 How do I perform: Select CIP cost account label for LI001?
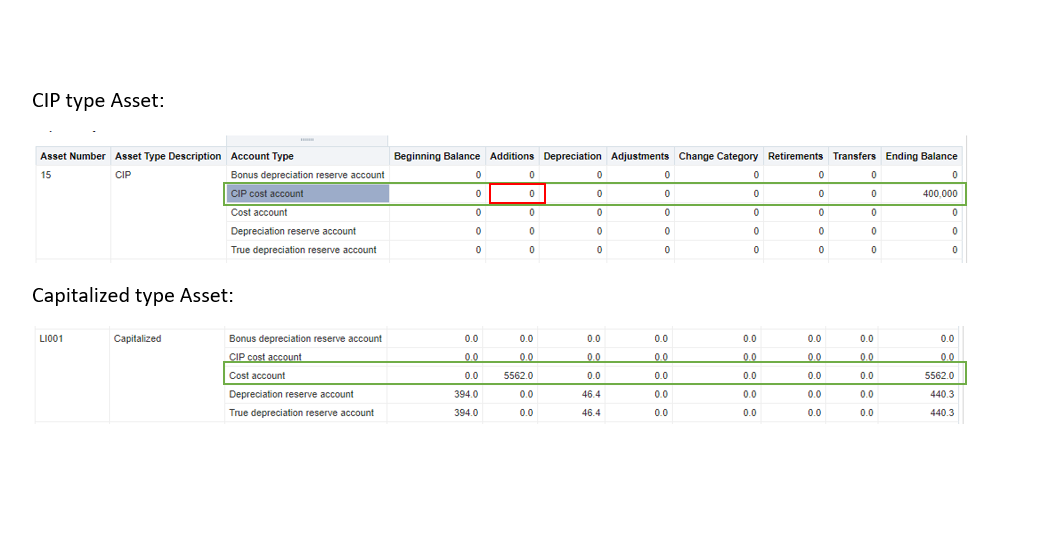pyautogui.click(x=265, y=357)
